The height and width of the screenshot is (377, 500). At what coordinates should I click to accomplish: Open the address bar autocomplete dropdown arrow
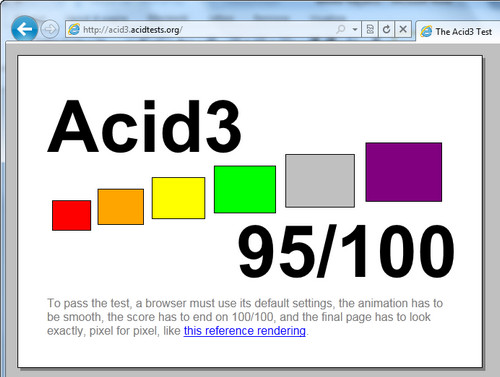[x=355, y=29]
